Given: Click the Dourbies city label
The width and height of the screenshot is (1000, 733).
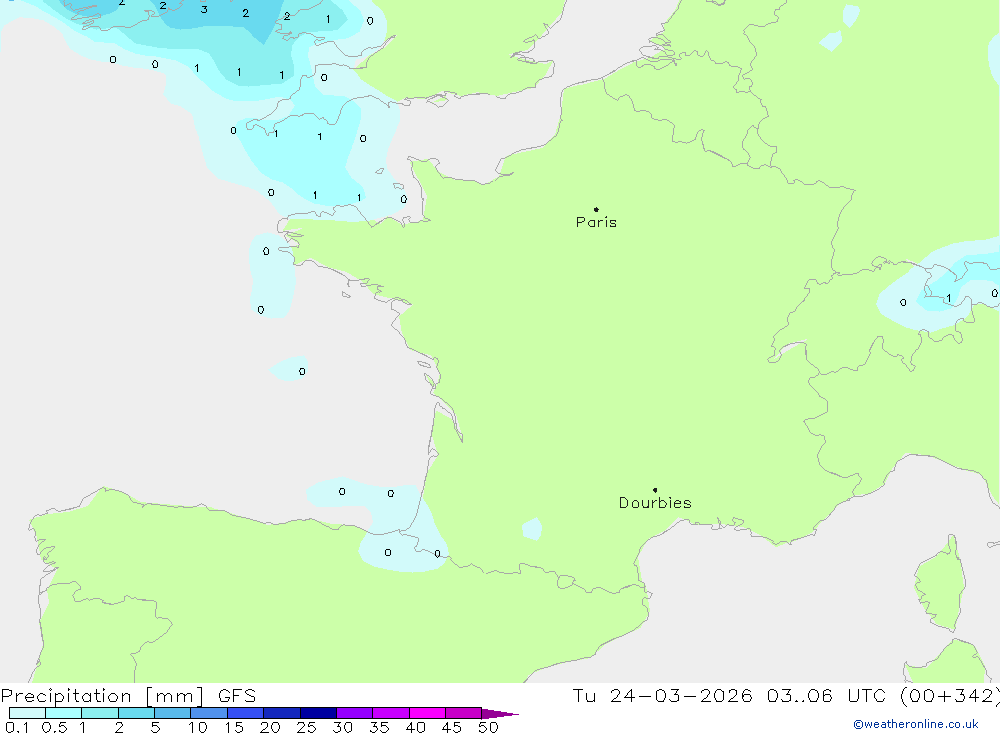Looking at the screenshot, I should (655, 503).
